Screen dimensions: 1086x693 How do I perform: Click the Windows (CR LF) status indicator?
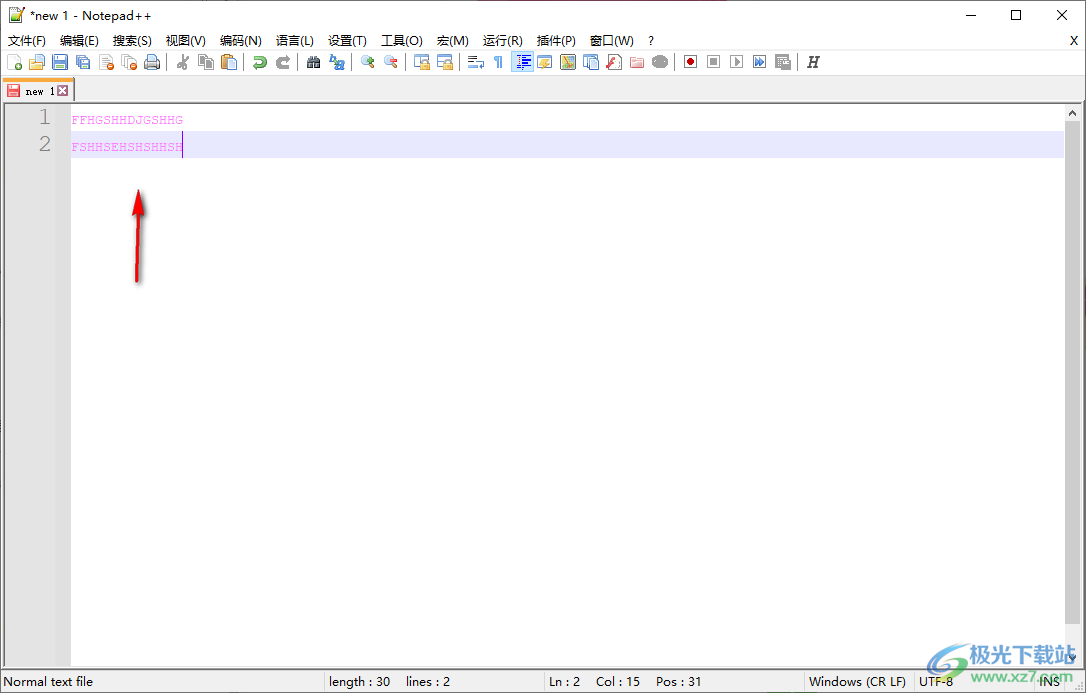(x=857, y=681)
